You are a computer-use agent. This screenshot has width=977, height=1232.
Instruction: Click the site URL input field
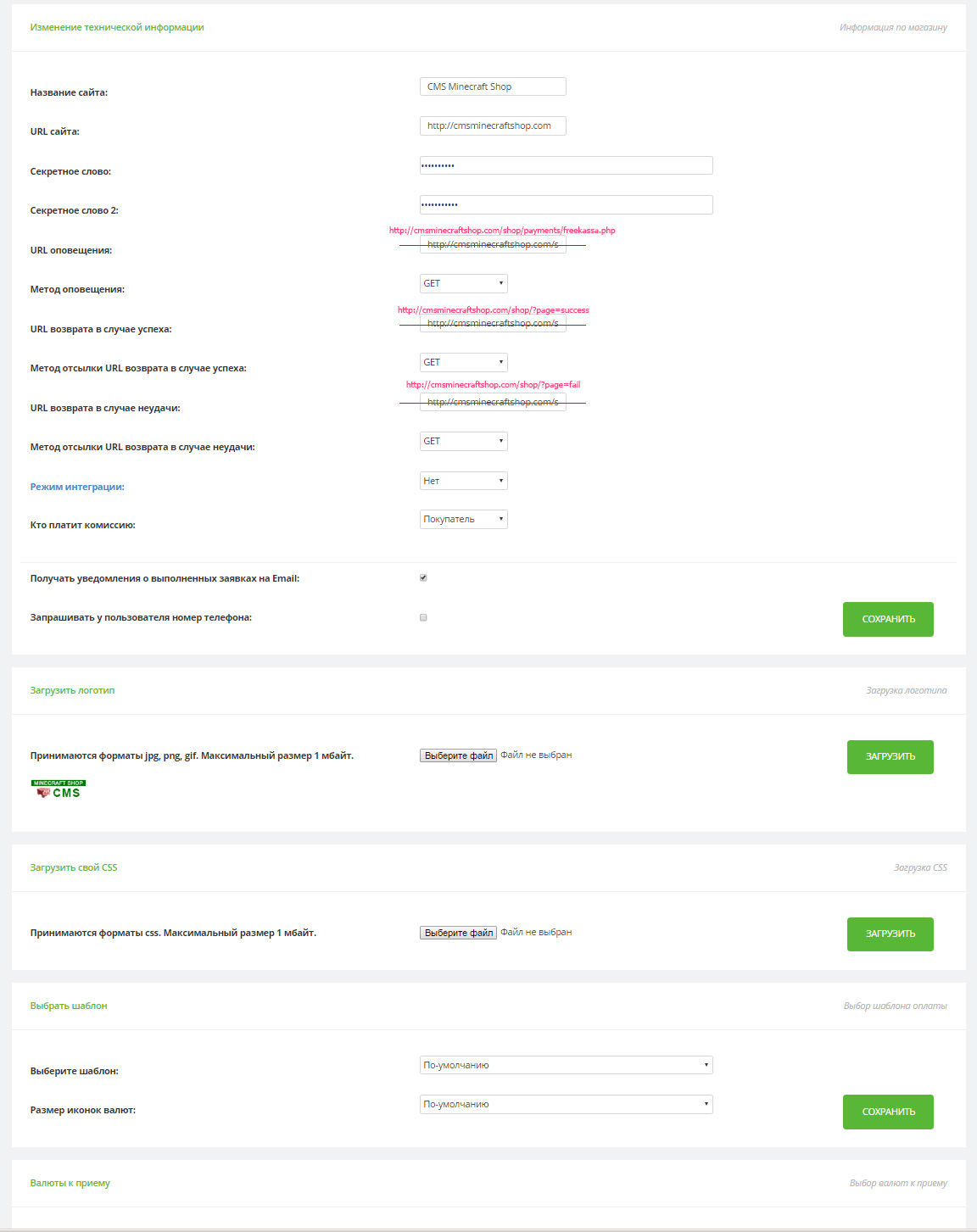coord(492,125)
